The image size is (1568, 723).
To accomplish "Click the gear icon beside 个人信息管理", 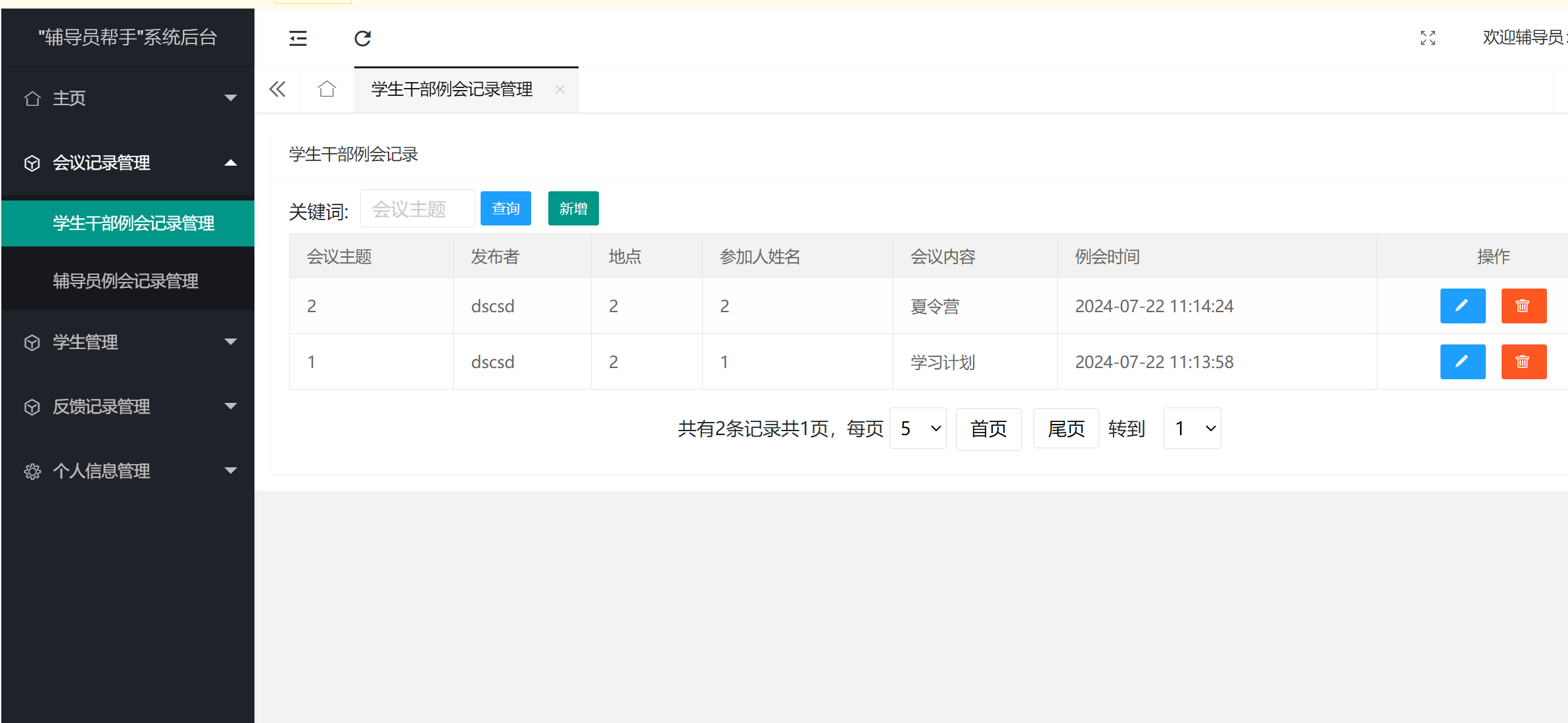I will (x=32, y=471).
